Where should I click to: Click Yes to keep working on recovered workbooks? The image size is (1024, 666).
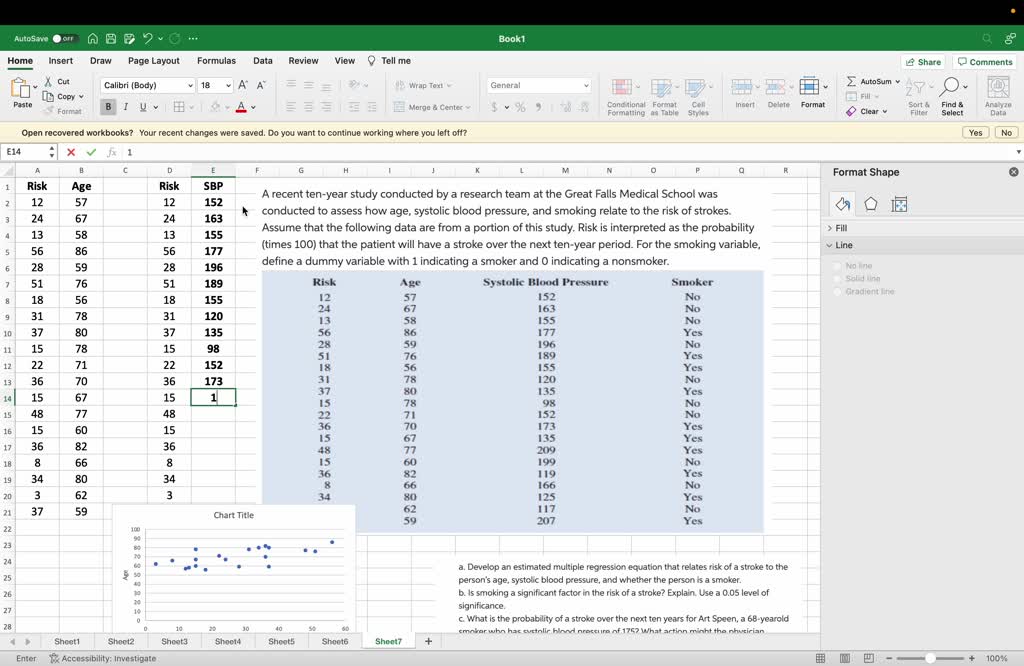click(x=975, y=131)
